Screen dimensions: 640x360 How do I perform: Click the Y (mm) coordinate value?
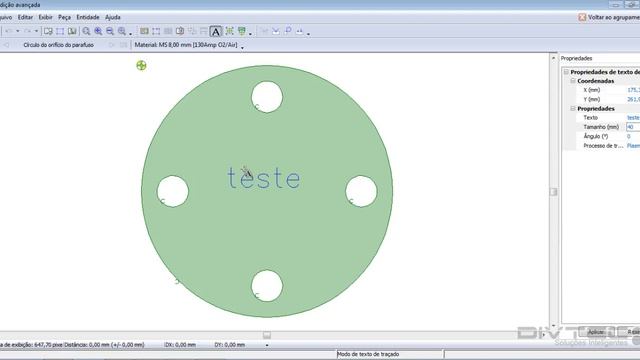[x=633, y=99]
